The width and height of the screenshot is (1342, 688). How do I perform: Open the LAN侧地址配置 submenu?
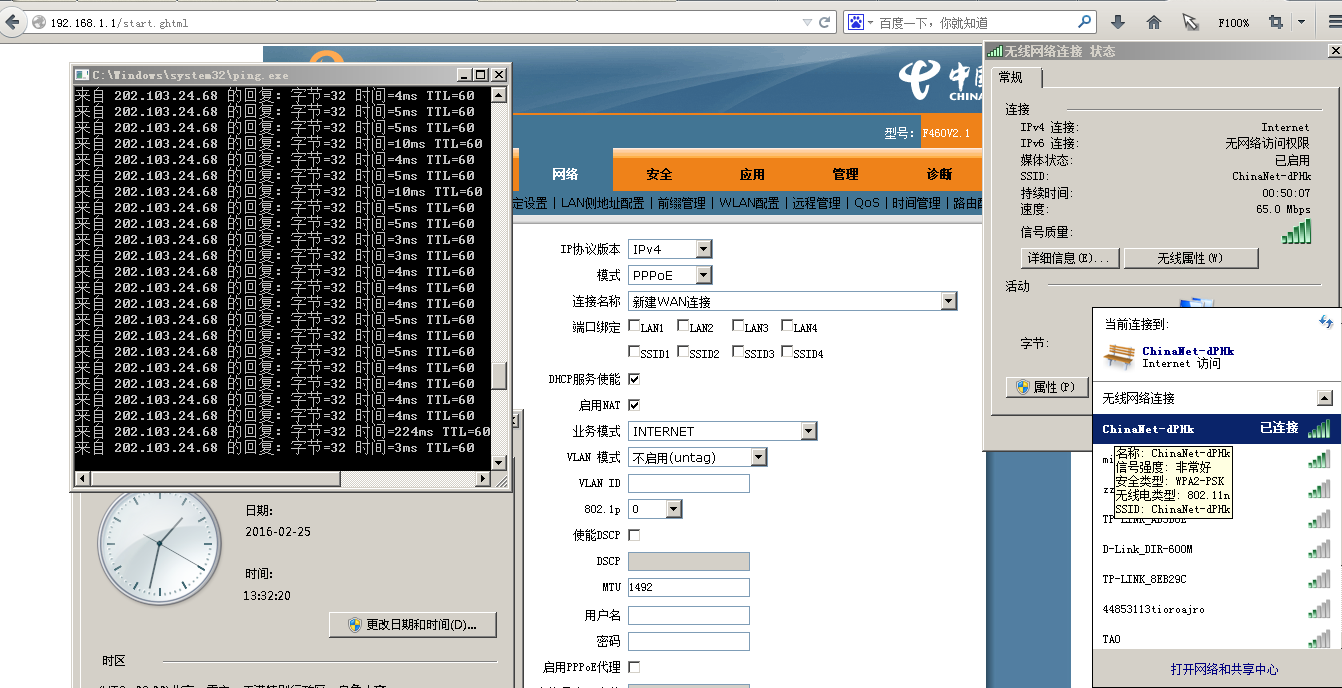[x=602, y=203]
